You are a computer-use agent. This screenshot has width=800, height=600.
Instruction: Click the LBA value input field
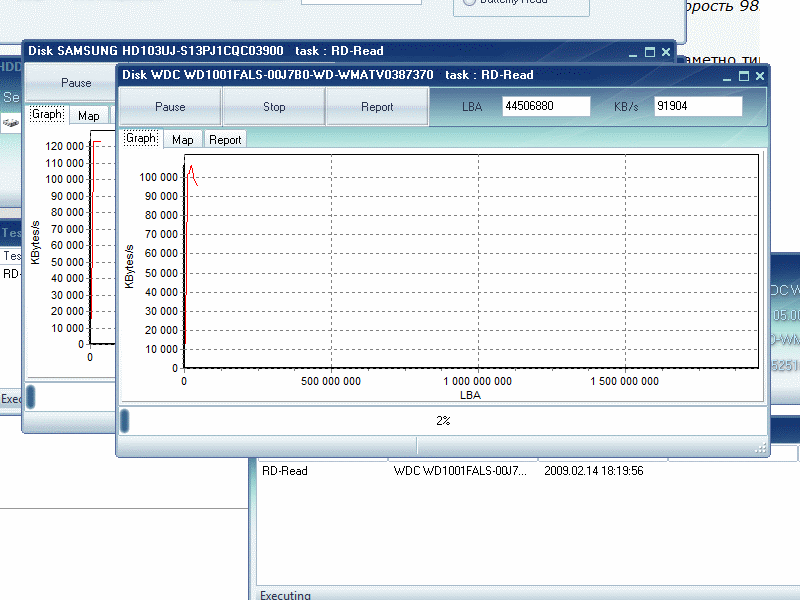545,106
